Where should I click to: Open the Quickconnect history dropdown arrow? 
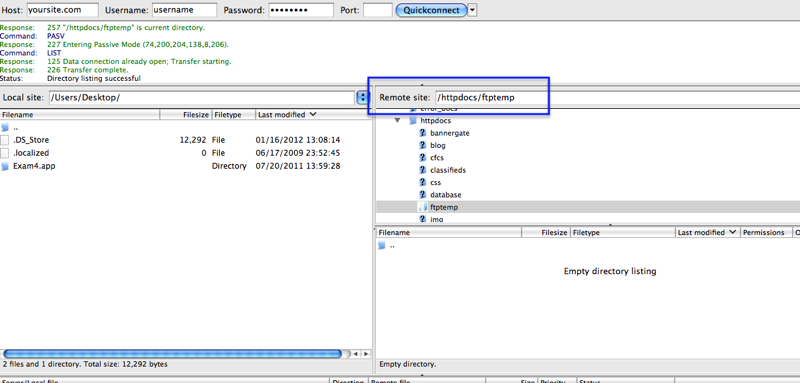click(472, 10)
